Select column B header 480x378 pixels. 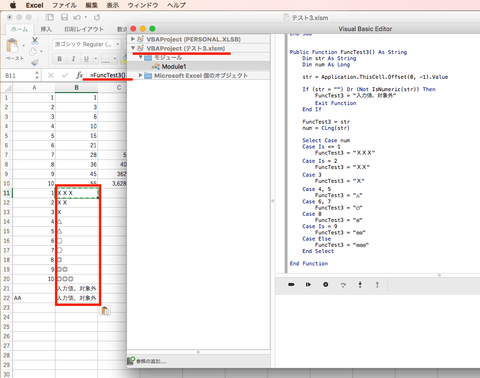[x=76, y=88]
